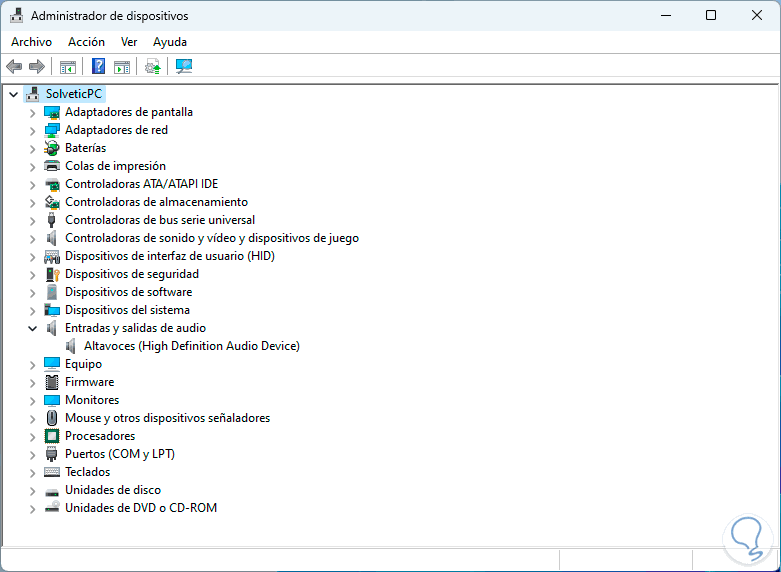Image resolution: width=781 pixels, height=572 pixels.
Task: Collapse Entradas y salidas de audio
Action: [x=32, y=328]
